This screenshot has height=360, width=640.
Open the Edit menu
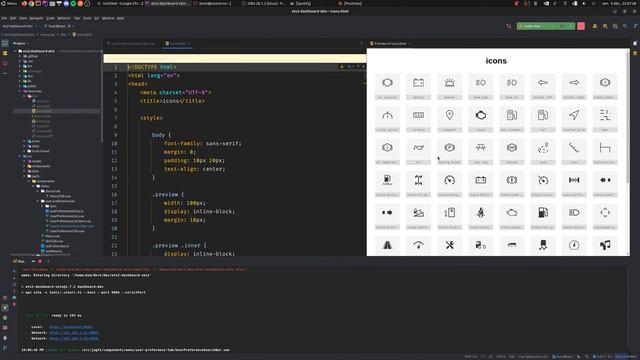coord(13,18)
